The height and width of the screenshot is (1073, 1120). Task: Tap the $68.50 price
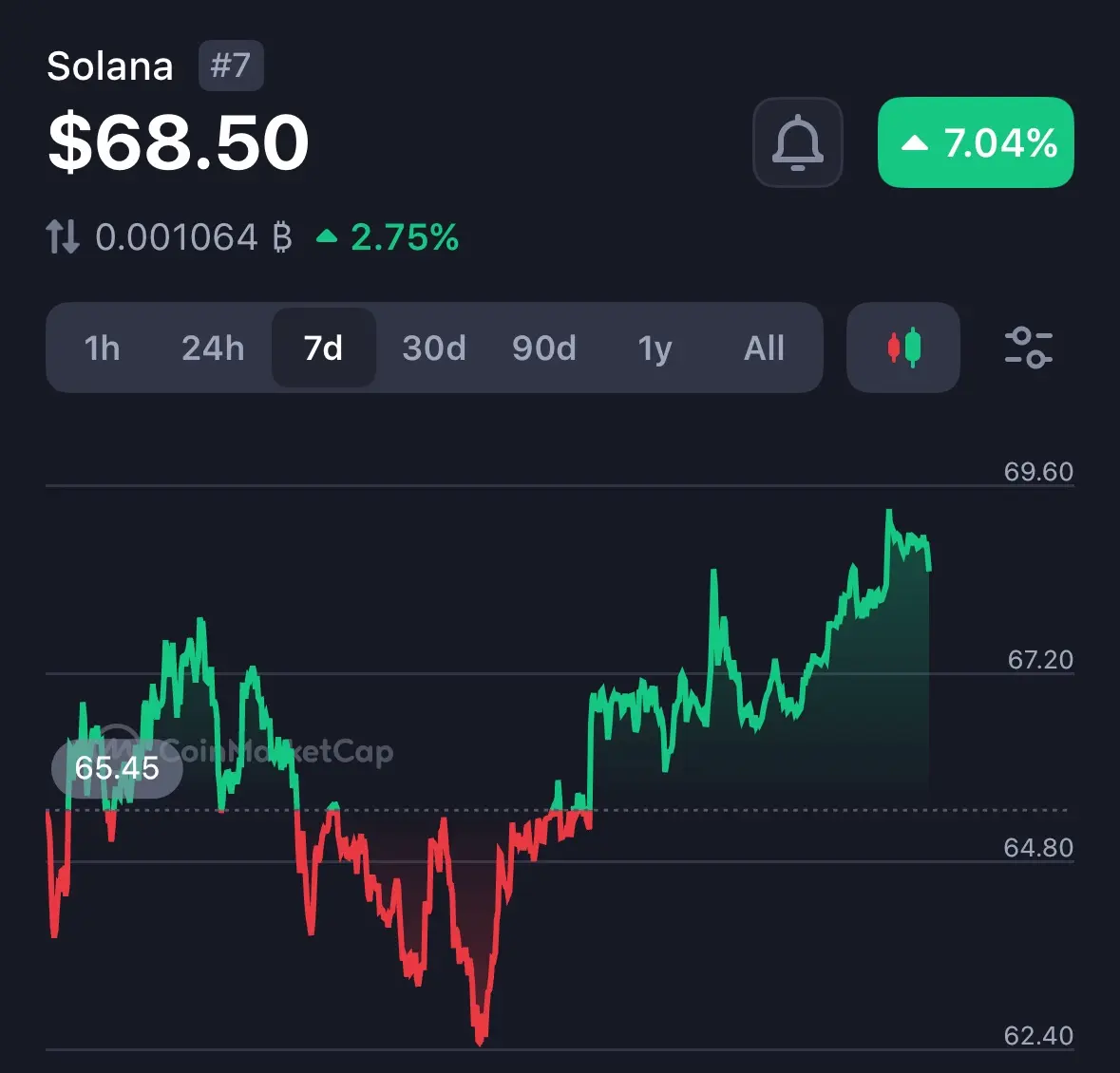tap(179, 142)
